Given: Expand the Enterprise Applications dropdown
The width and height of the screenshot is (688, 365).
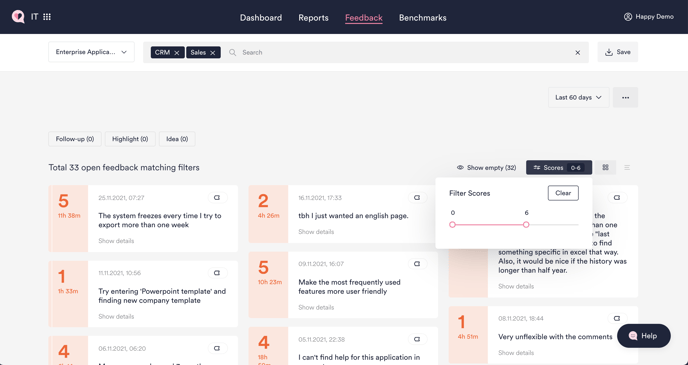Looking at the screenshot, I should coord(91,52).
